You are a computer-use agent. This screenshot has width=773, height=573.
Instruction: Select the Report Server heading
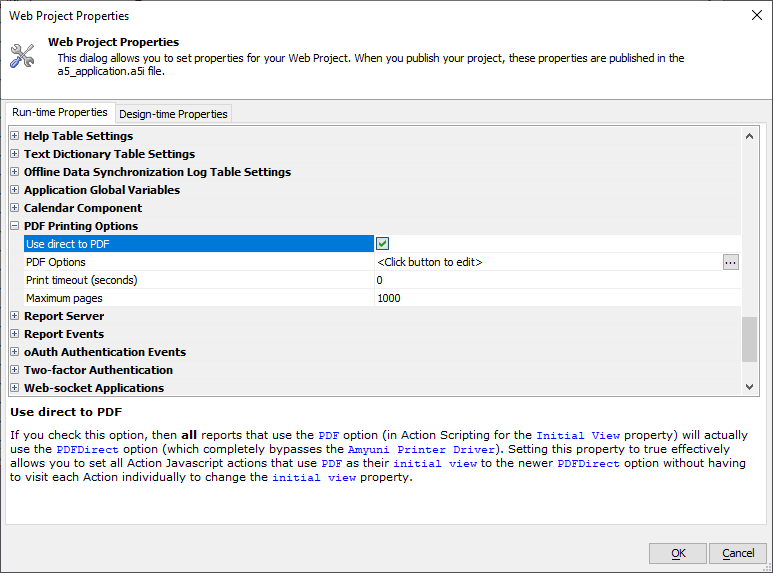click(x=64, y=316)
